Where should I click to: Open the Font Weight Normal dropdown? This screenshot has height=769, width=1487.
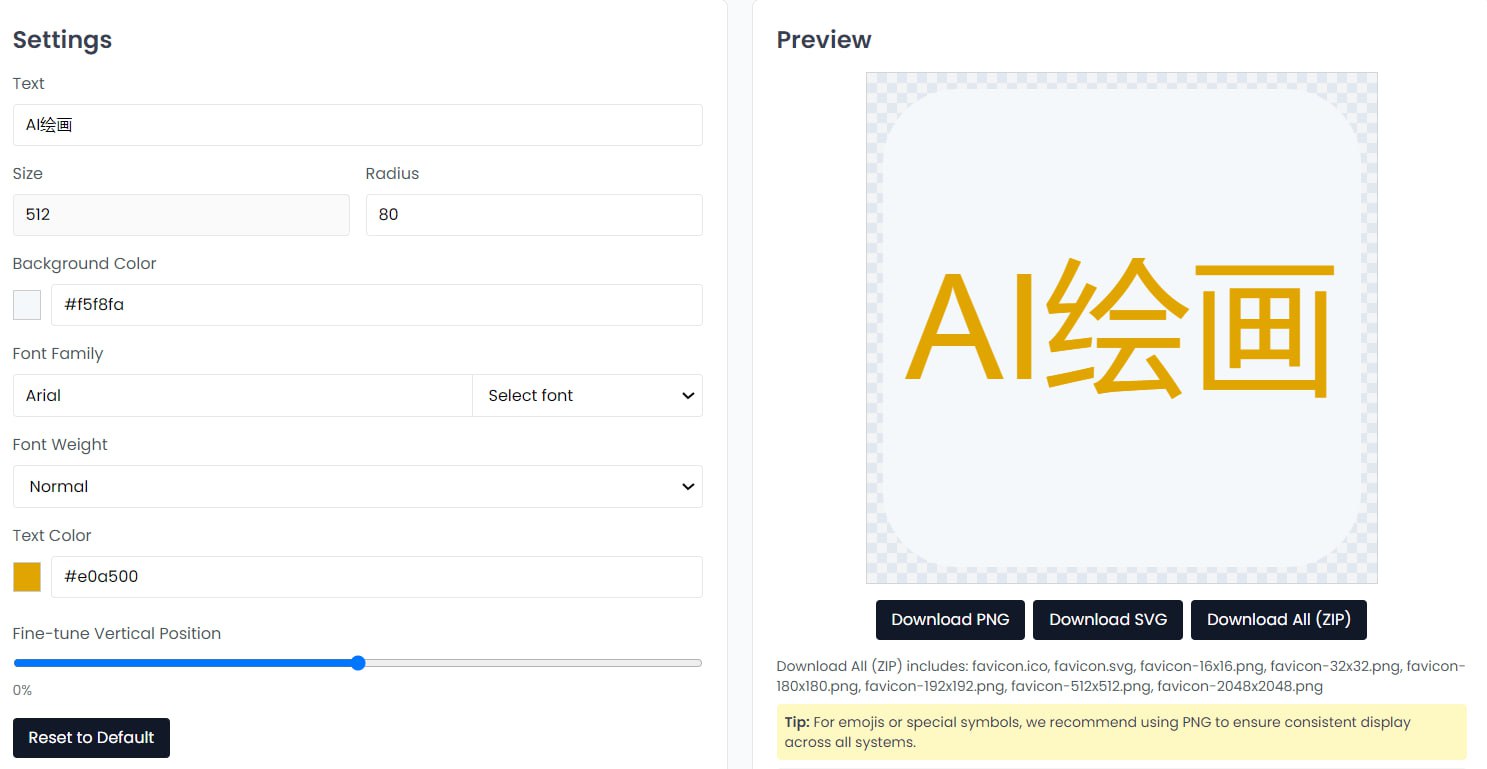[357, 487]
